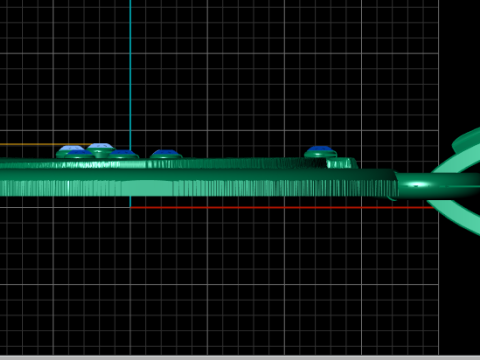Select the blue gem just right of the cyan axis
Screen dimensions: 480x360
166,153
